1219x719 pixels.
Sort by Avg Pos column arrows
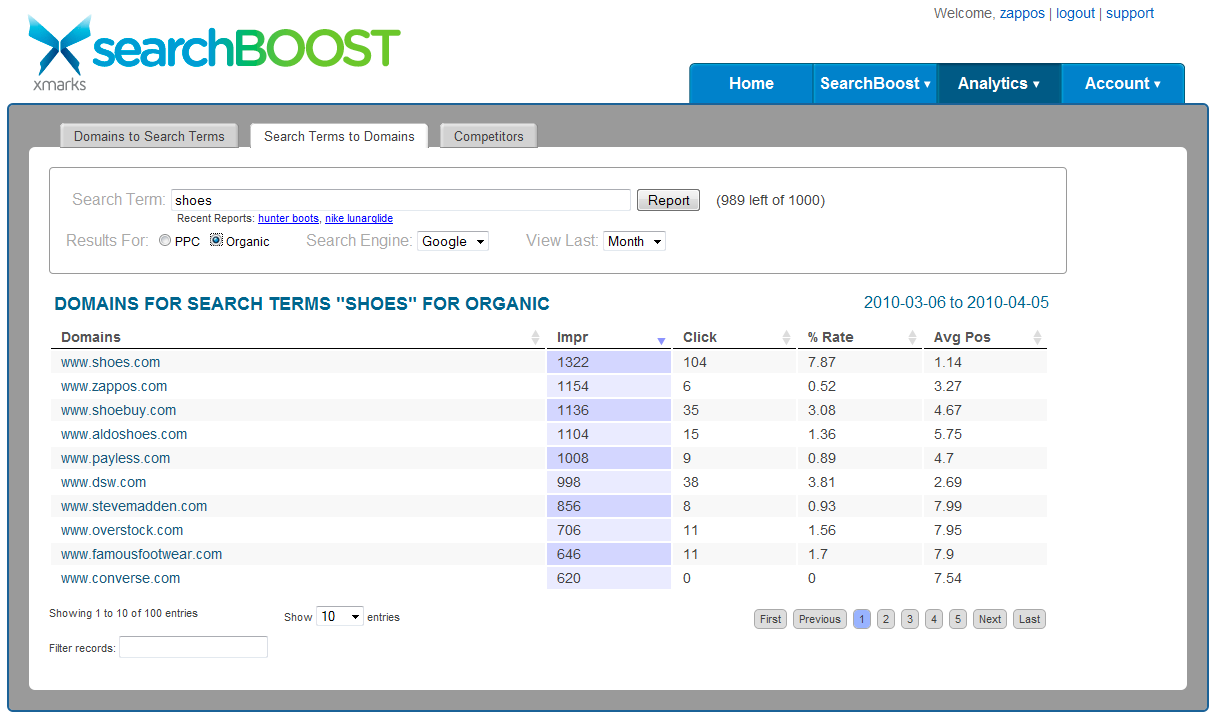point(1037,338)
